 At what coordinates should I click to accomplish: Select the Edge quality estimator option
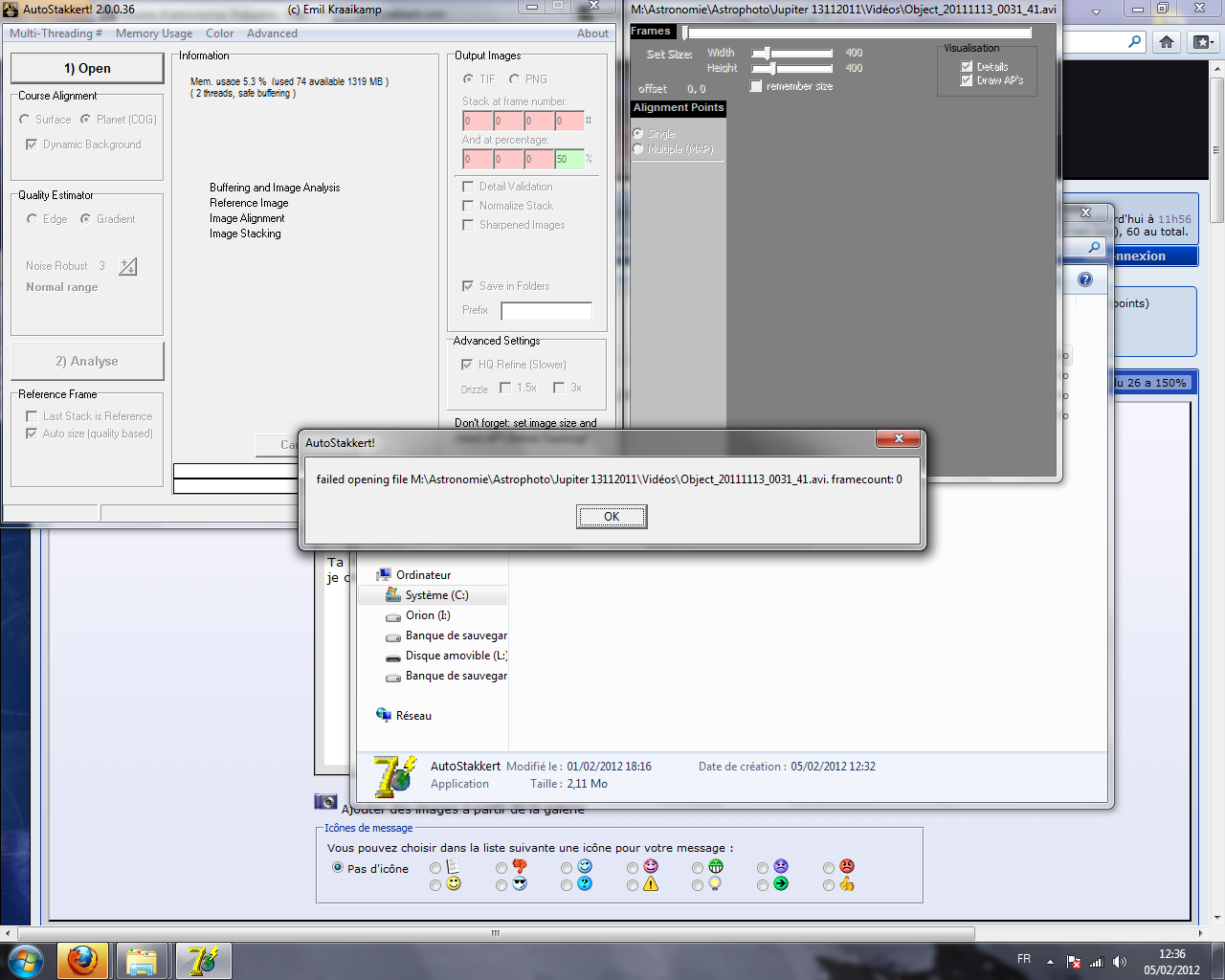pos(33,219)
